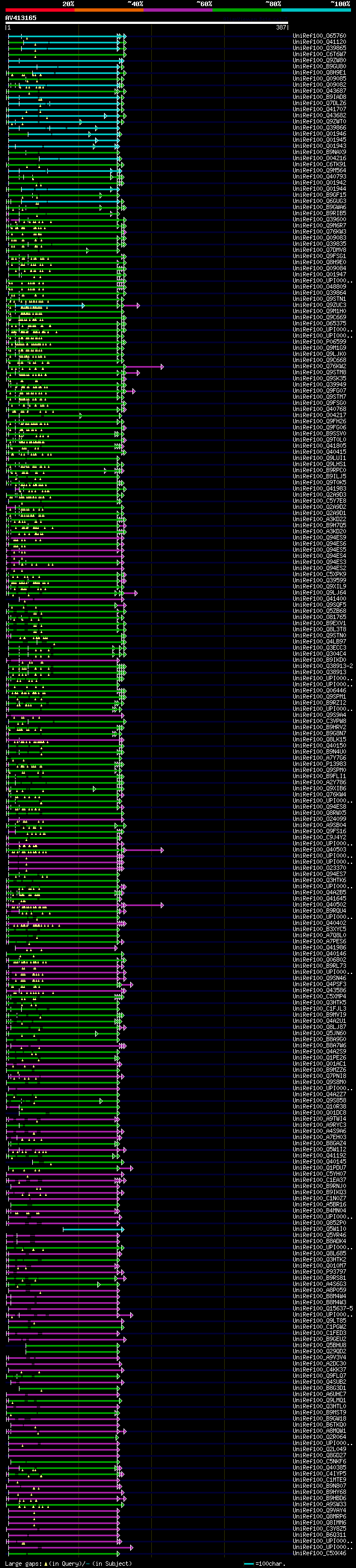Click UniRef100_Q38913-2 label
The height and width of the screenshot is (1568, 356).
point(323,666)
